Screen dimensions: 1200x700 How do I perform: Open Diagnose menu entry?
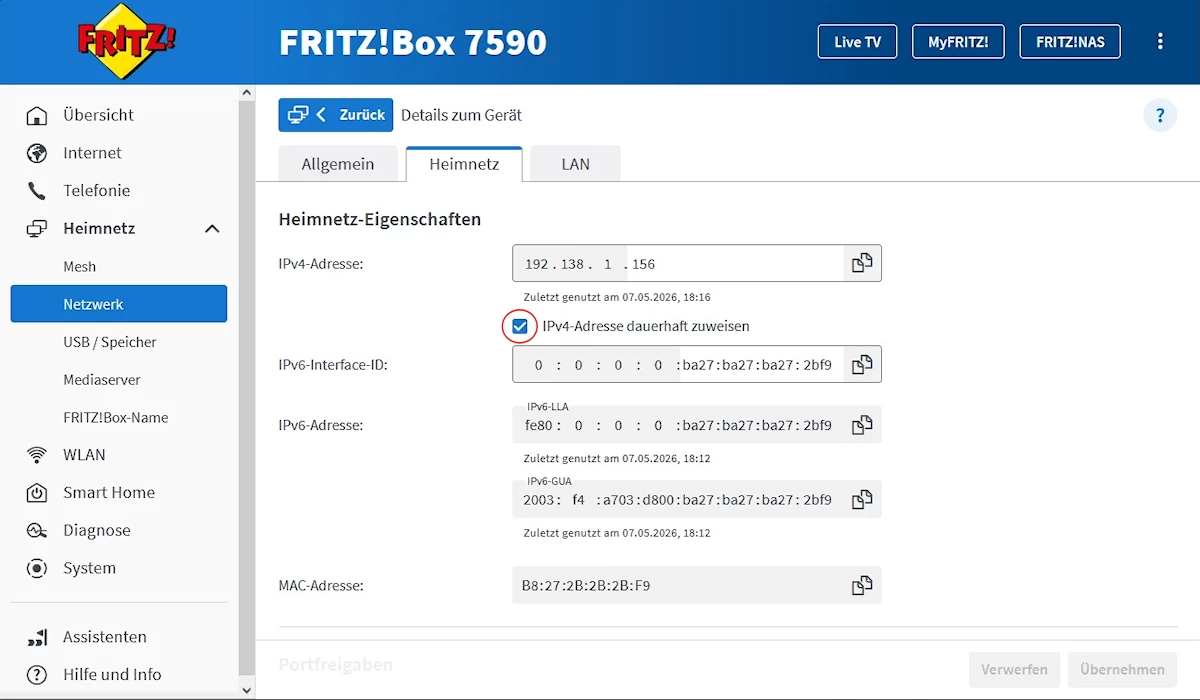(x=96, y=531)
